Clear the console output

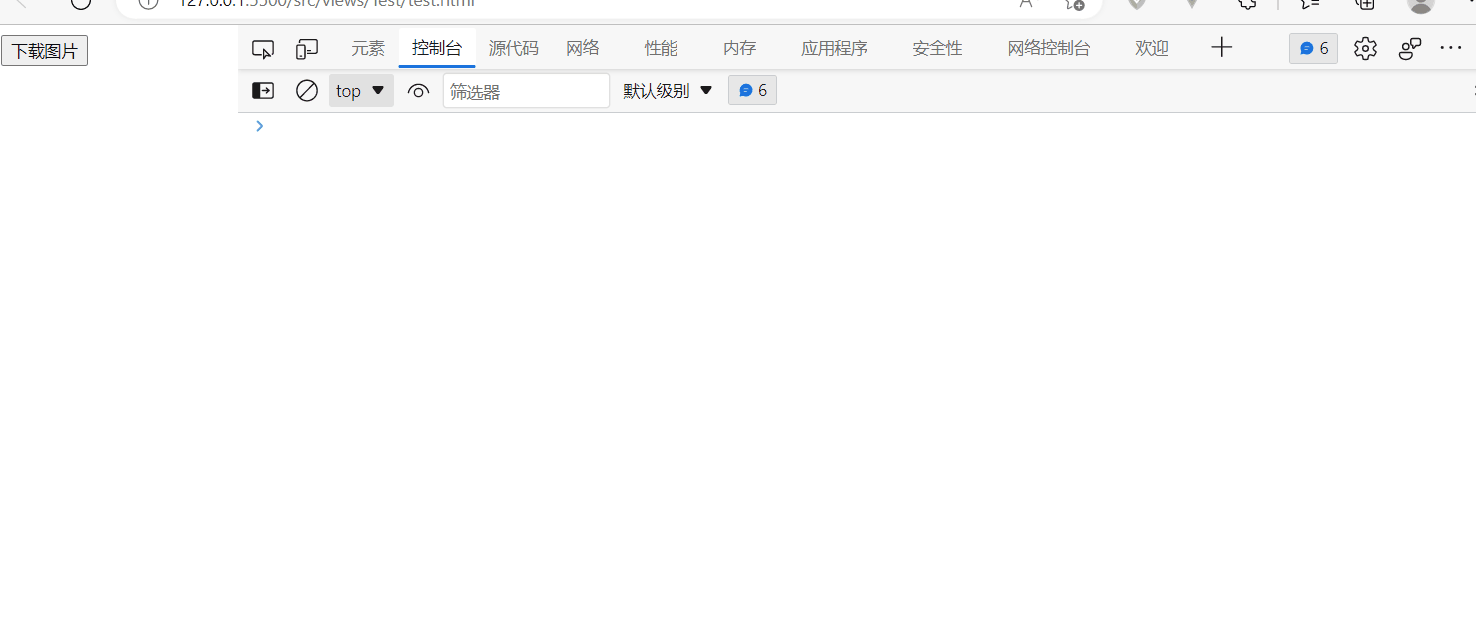coord(306,90)
